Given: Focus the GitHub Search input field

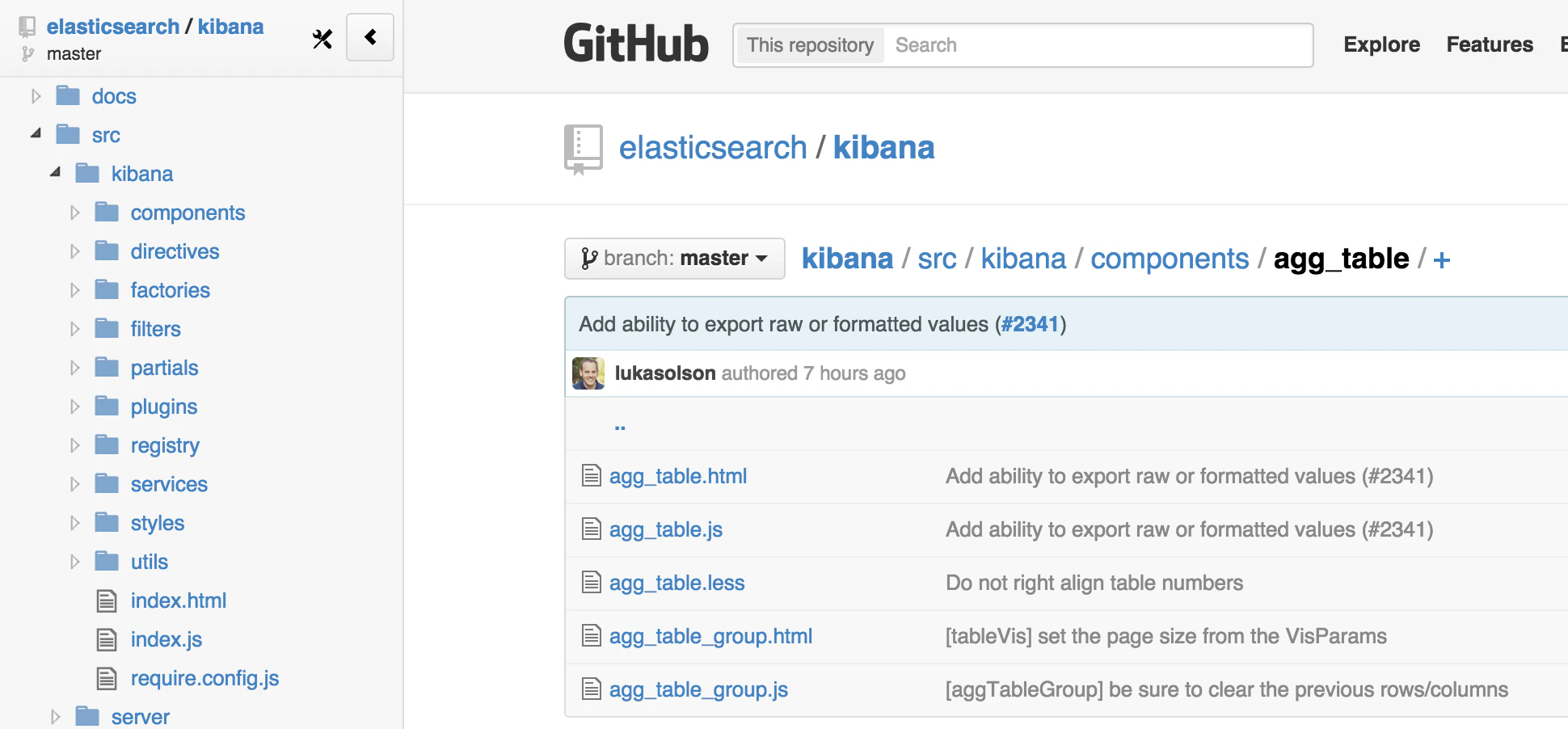Looking at the screenshot, I should 1098,45.
